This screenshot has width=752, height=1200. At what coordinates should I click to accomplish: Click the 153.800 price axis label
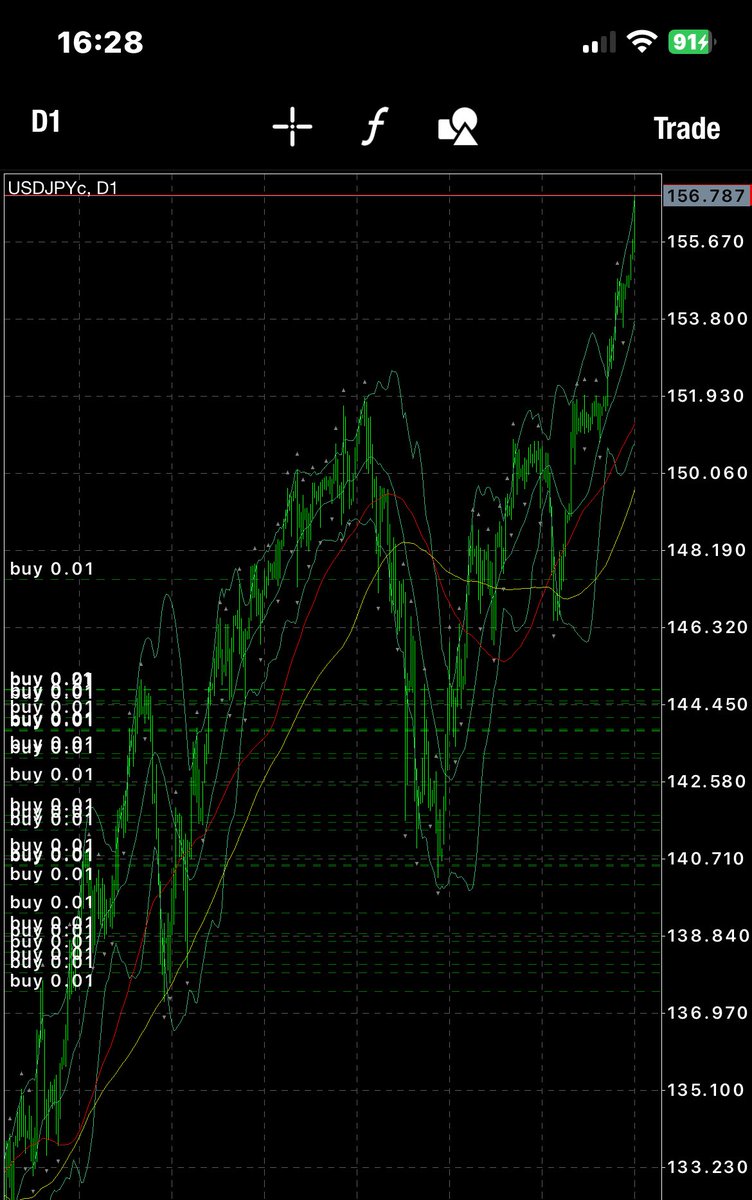[705, 318]
